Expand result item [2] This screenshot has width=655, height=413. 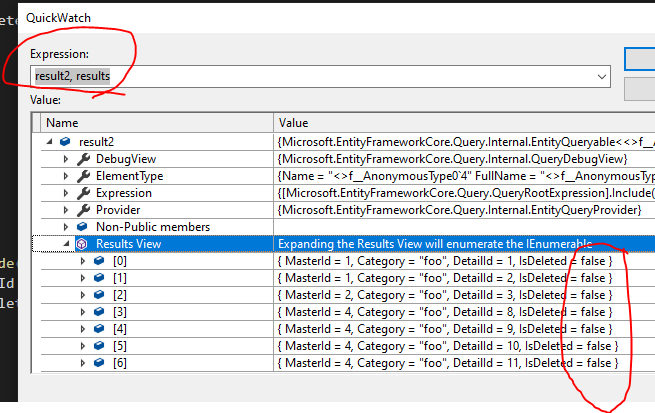83,295
